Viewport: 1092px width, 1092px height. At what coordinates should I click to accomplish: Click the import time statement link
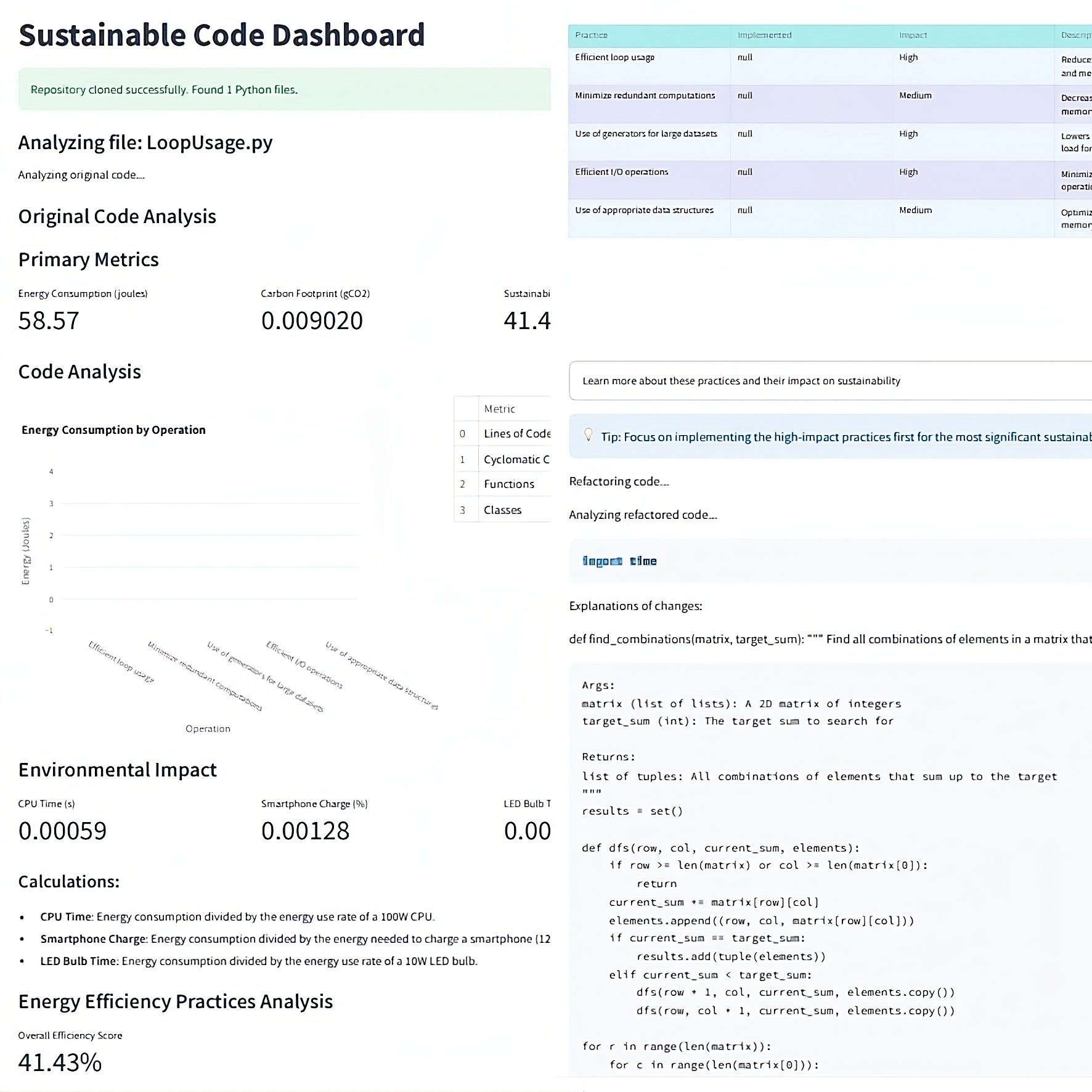[619, 561]
